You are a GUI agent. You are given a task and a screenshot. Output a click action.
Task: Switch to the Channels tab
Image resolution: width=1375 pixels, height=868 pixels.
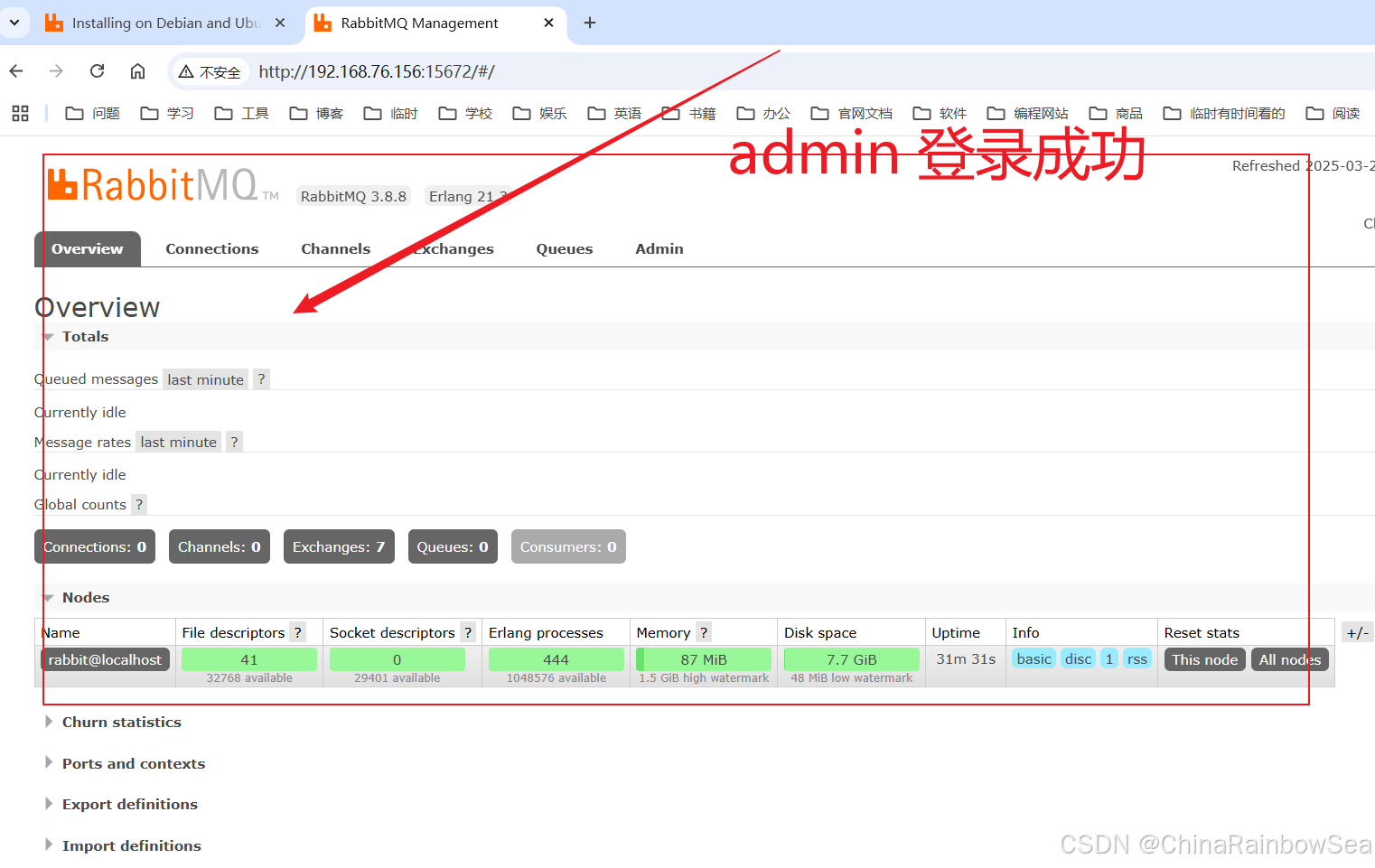tap(336, 248)
